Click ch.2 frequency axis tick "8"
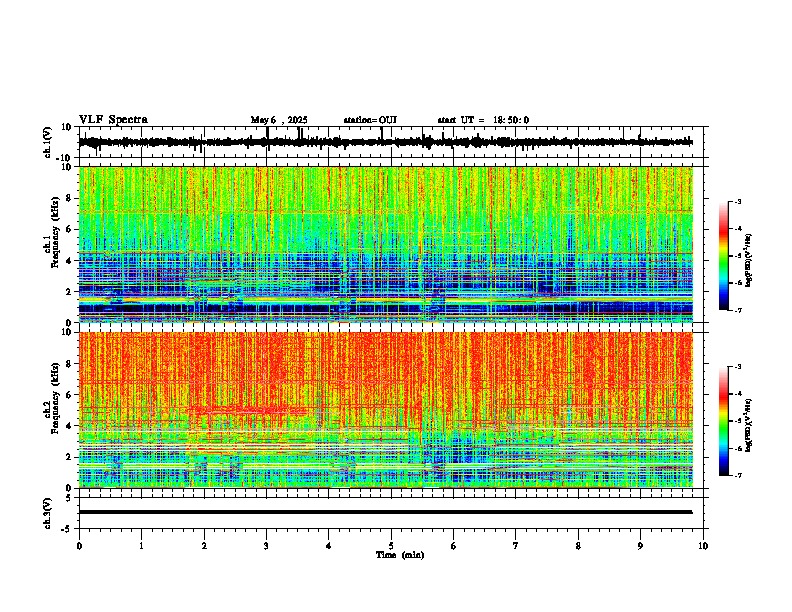 click(x=70, y=364)
